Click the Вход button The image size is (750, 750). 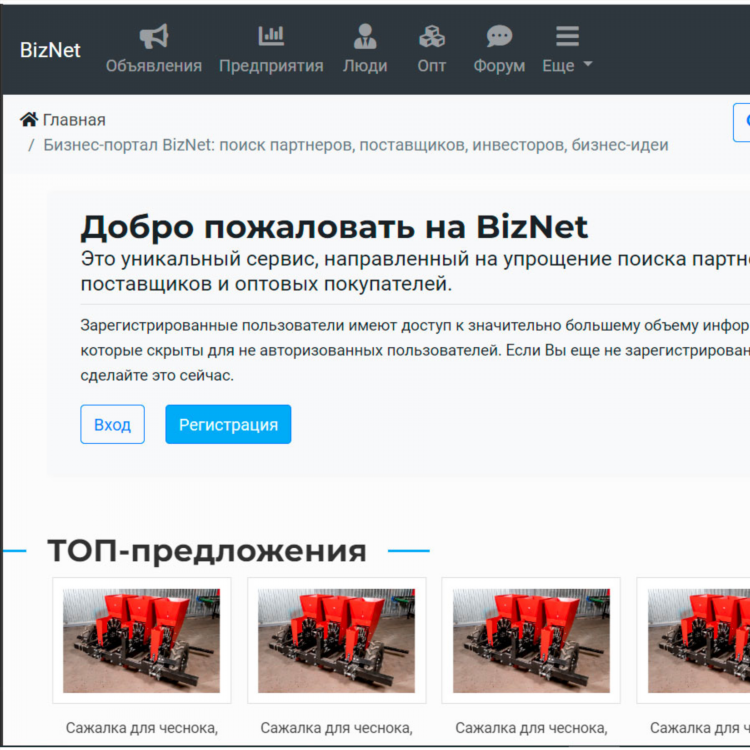click(112, 424)
